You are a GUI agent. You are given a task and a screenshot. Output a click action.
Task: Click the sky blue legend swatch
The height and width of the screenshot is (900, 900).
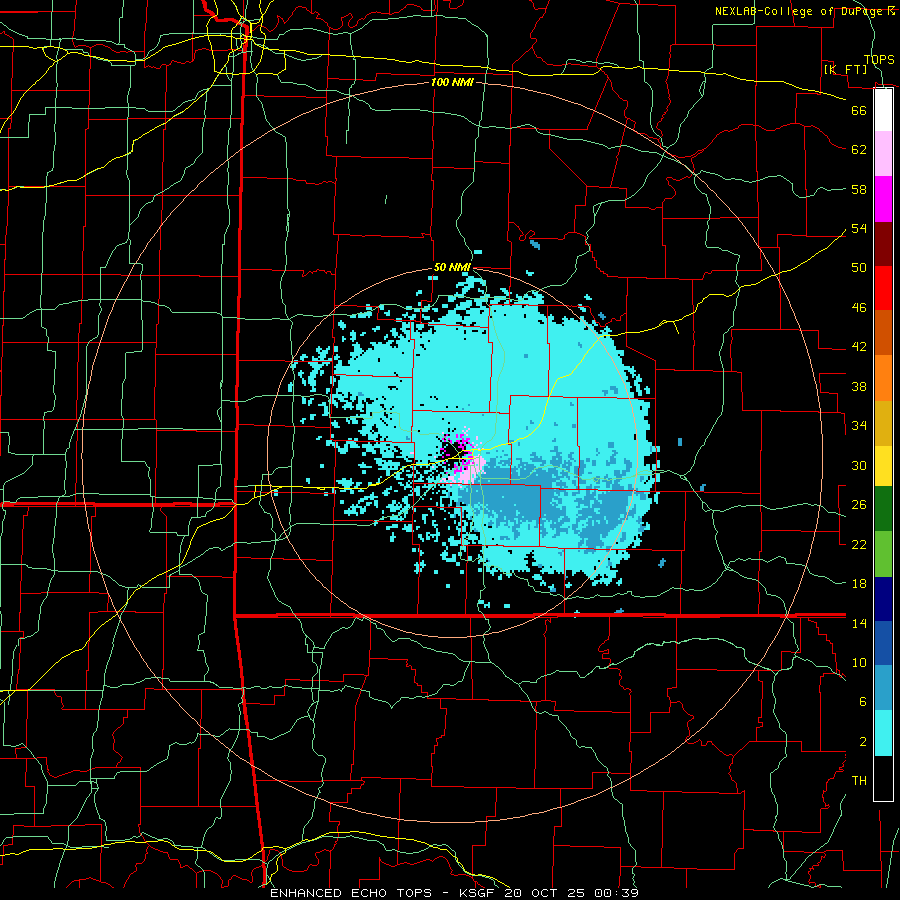pyautogui.click(x=883, y=688)
